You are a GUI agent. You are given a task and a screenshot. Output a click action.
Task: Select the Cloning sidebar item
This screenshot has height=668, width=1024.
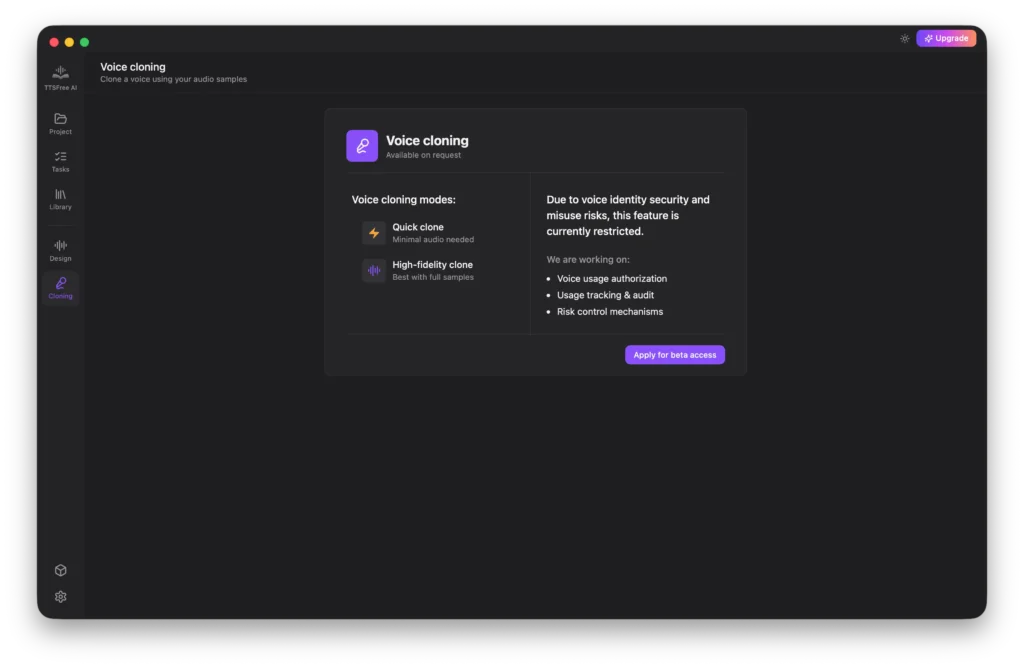tap(60, 288)
